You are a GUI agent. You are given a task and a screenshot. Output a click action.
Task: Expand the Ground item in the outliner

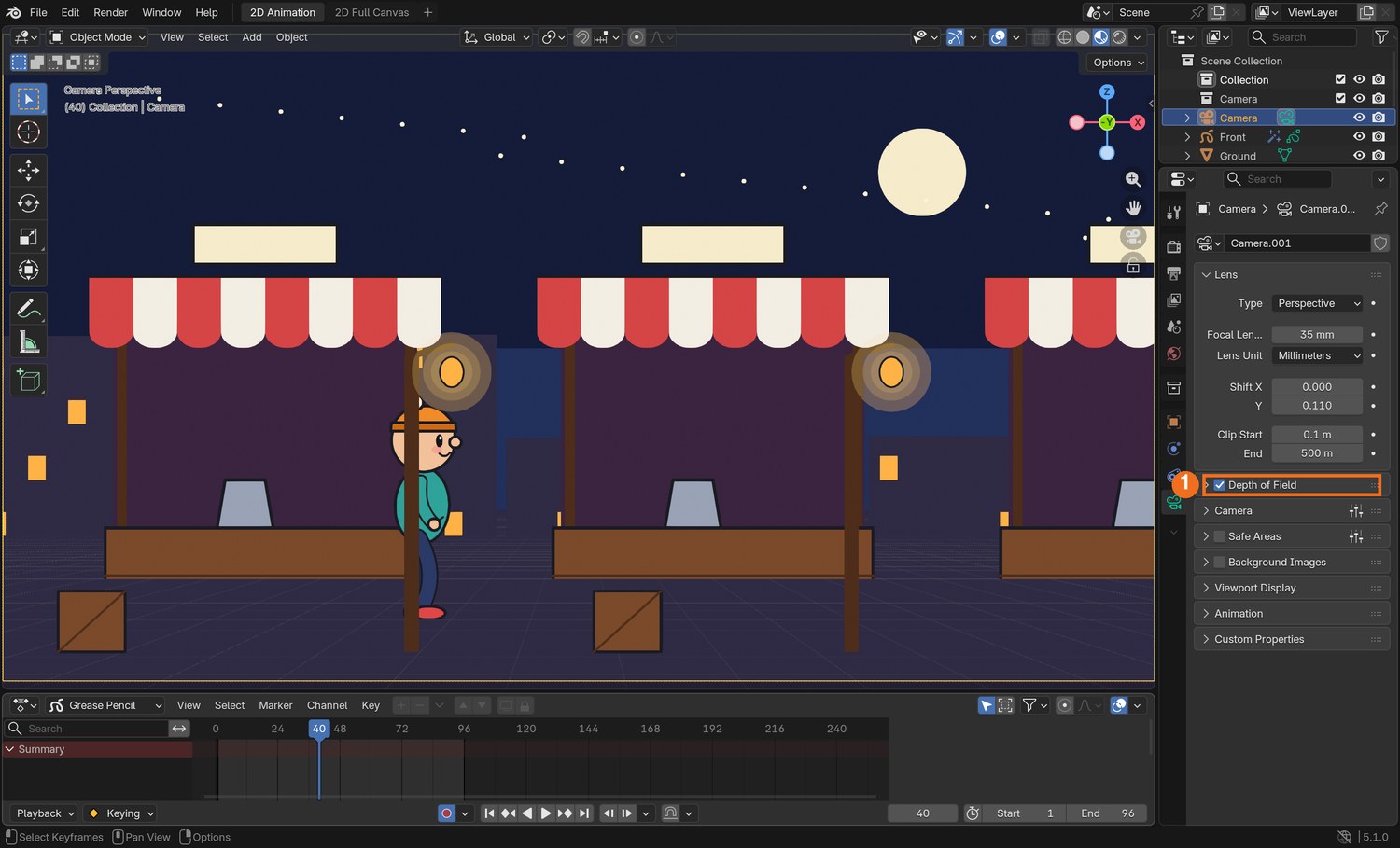point(1187,156)
